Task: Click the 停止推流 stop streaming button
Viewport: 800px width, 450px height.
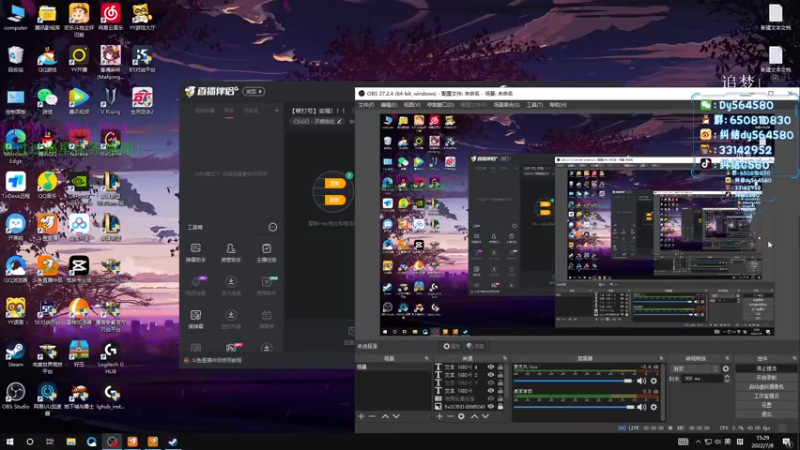Action: click(x=766, y=368)
